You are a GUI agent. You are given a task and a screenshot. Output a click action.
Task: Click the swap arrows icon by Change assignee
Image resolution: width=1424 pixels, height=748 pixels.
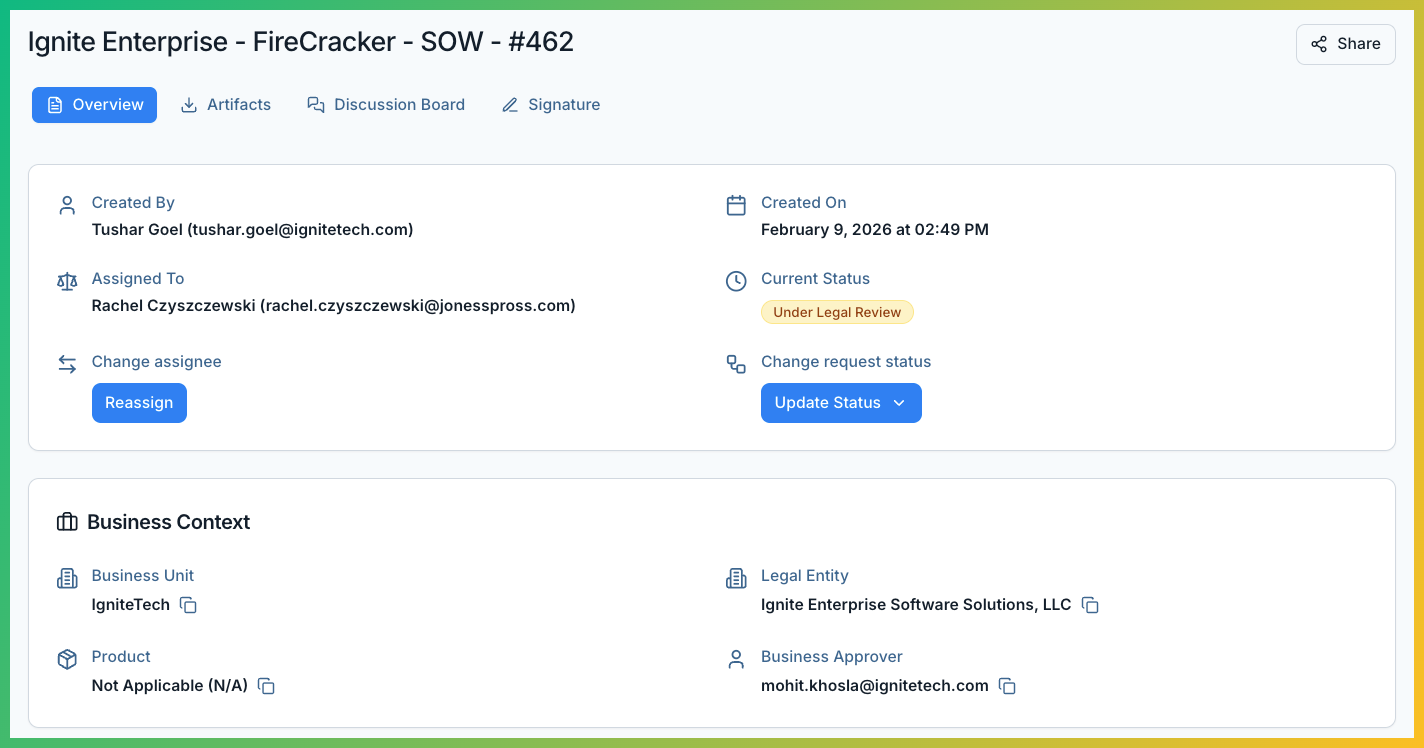(67, 364)
